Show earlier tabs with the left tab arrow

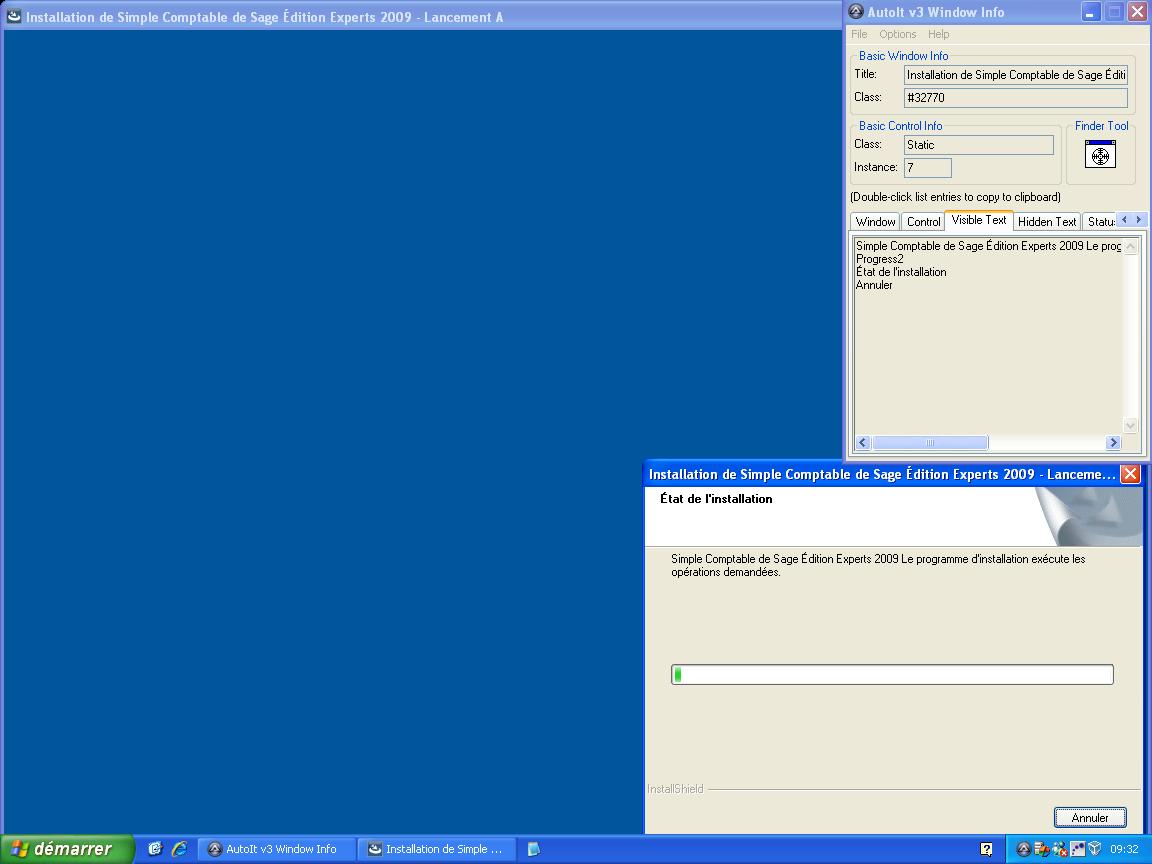coord(1124,220)
